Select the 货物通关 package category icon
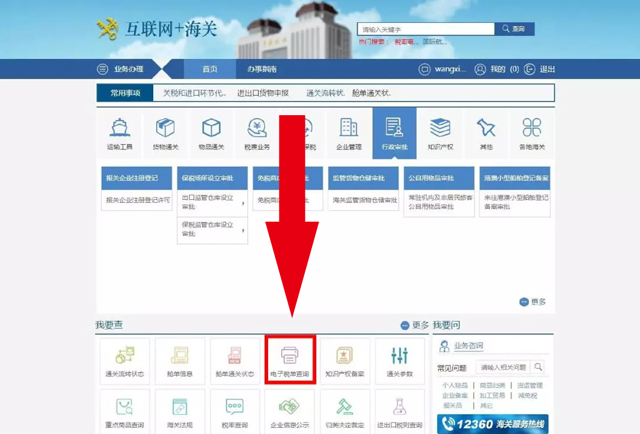This screenshot has width=640, height=434. [x=165, y=133]
